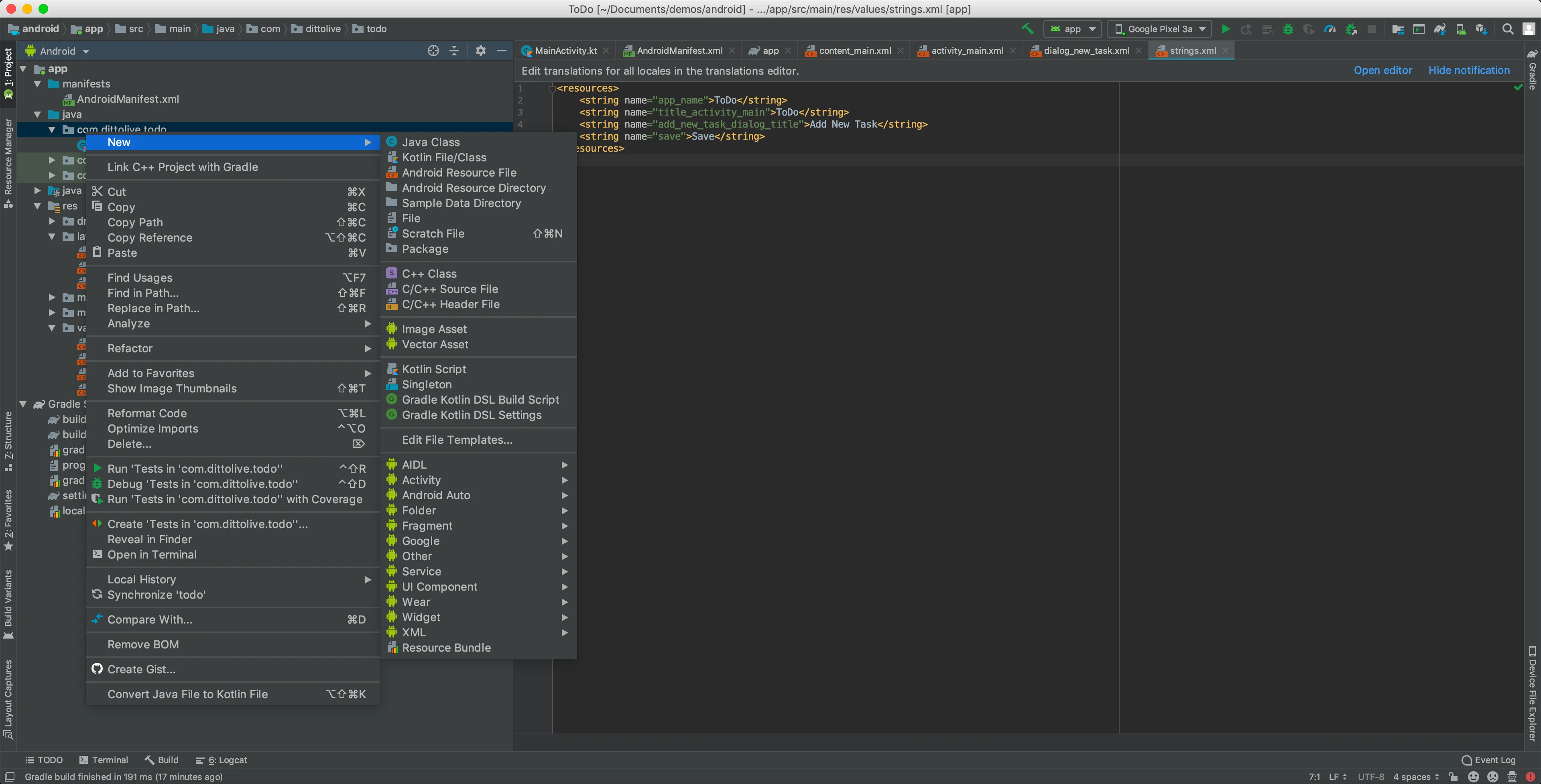The height and width of the screenshot is (784, 1541).
Task: Toggle the Gradle side tool window
Action: (1533, 70)
